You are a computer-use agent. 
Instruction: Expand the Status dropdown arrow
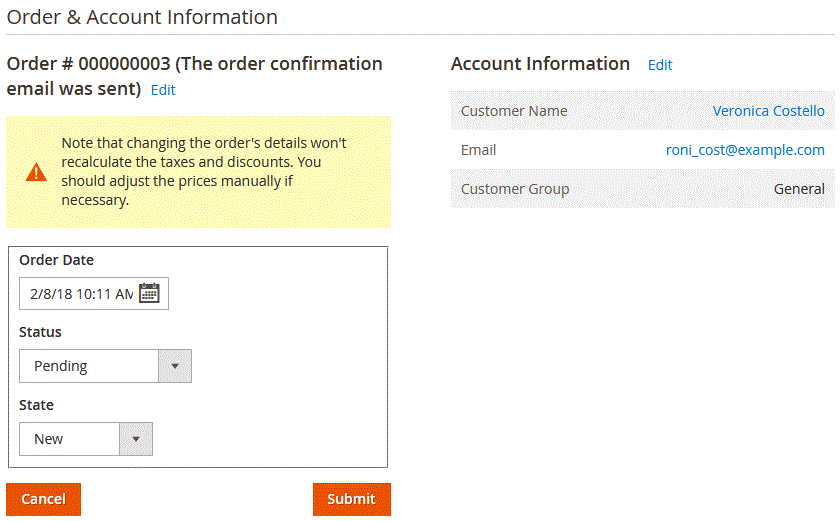[x=175, y=366]
